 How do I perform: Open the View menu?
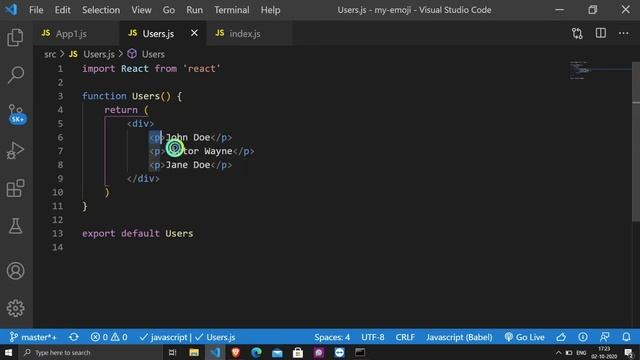coord(141,10)
